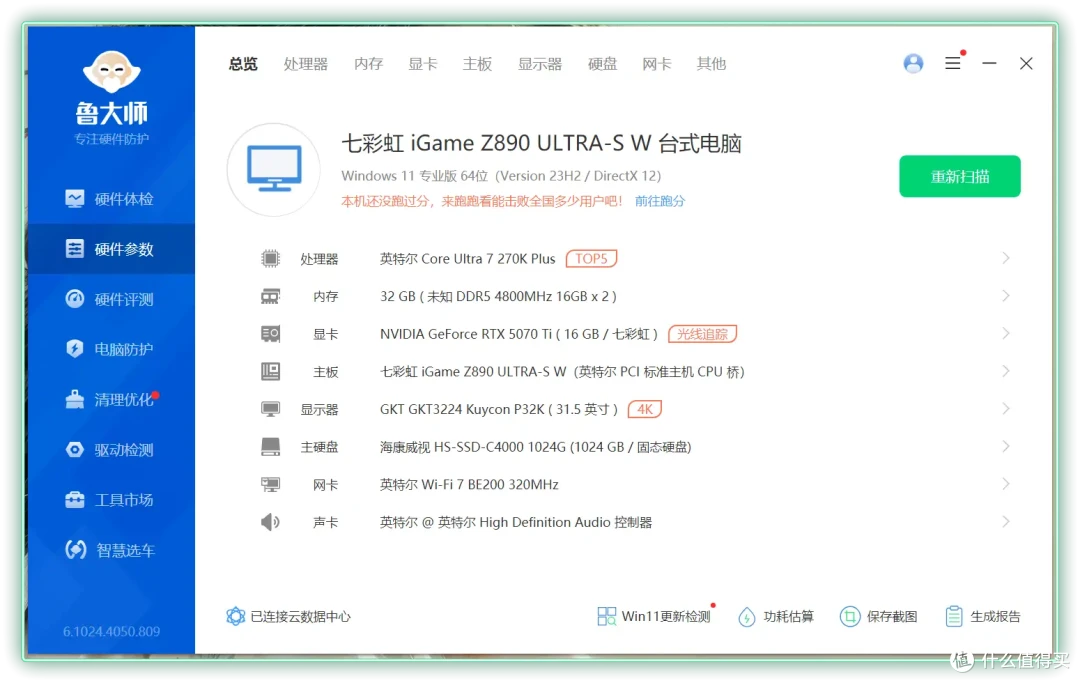Click 已连接云数据中心 status text

[x=300, y=617]
